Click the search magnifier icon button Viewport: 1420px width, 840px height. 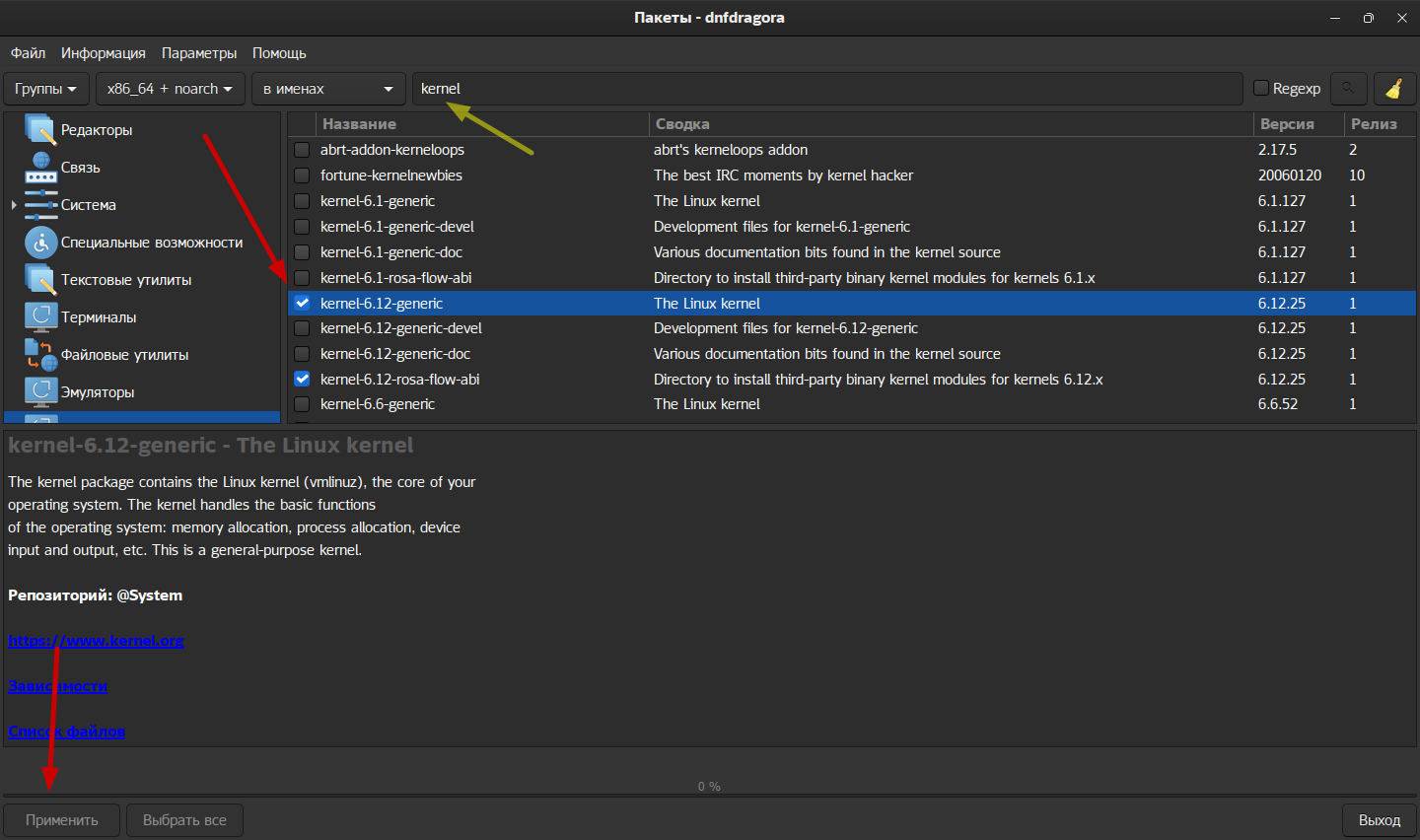tap(1348, 89)
